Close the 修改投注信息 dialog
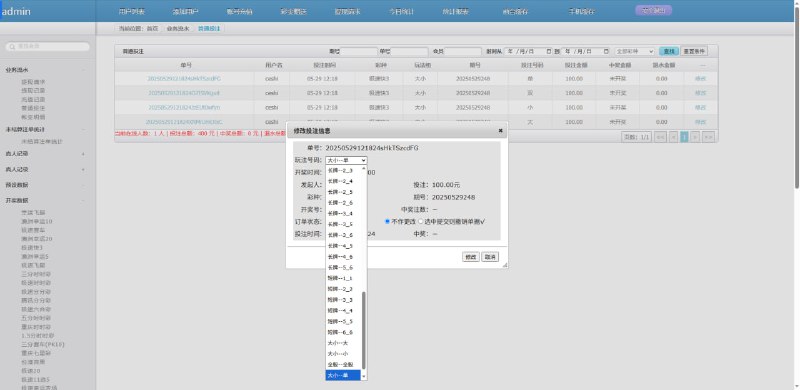The width and height of the screenshot is (800, 390). coord(501,131)
